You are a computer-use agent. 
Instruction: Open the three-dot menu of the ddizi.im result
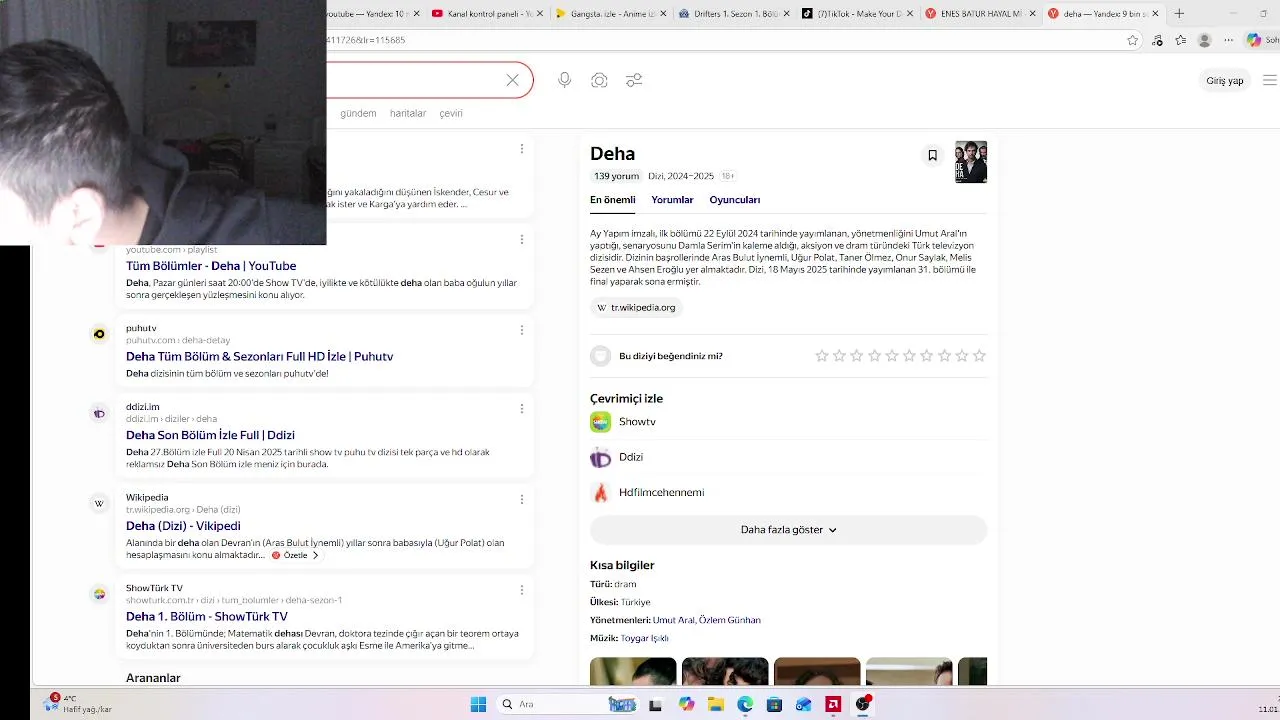point(522,408)
